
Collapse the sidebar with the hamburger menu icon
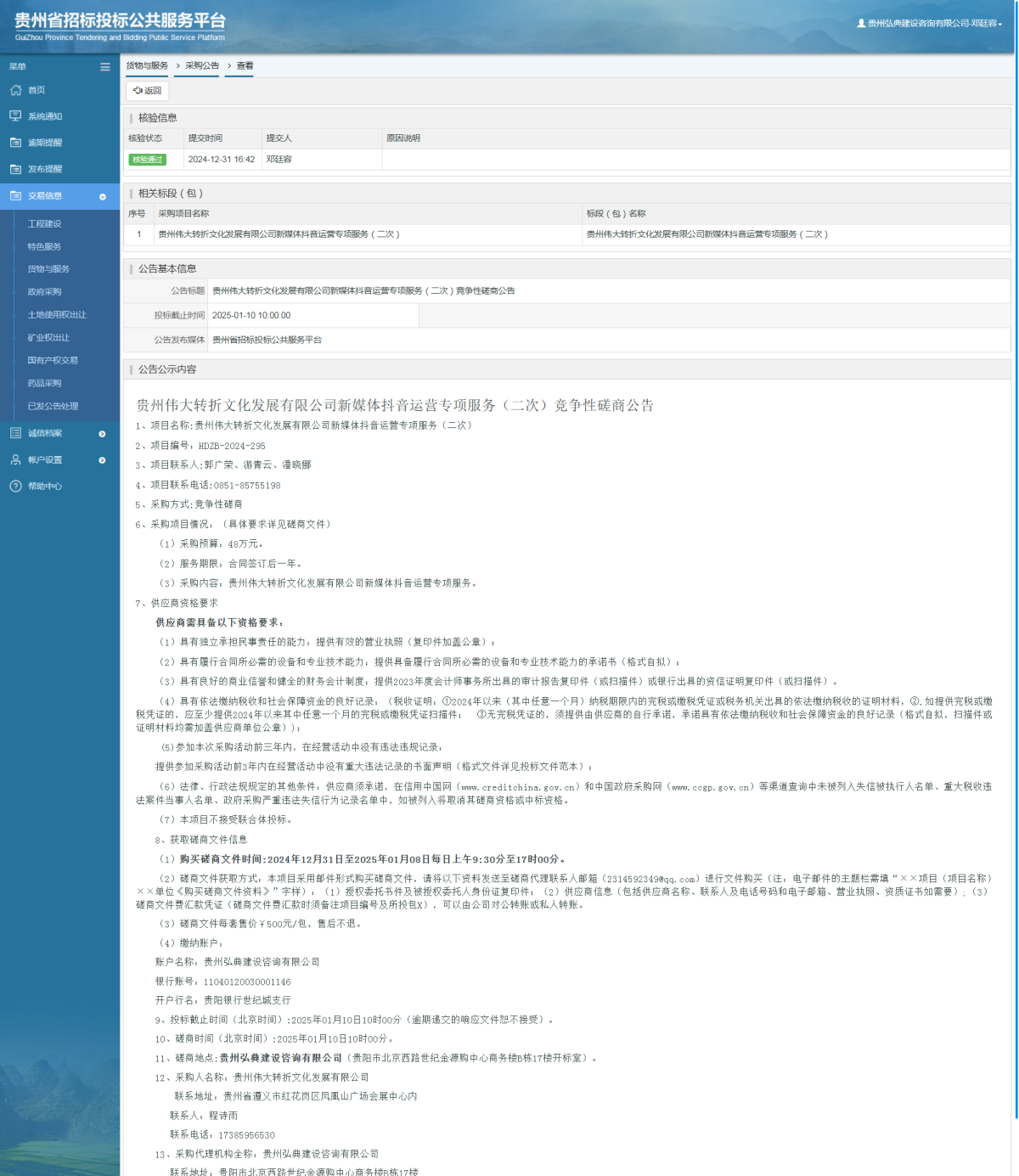(x=105, y=66)
